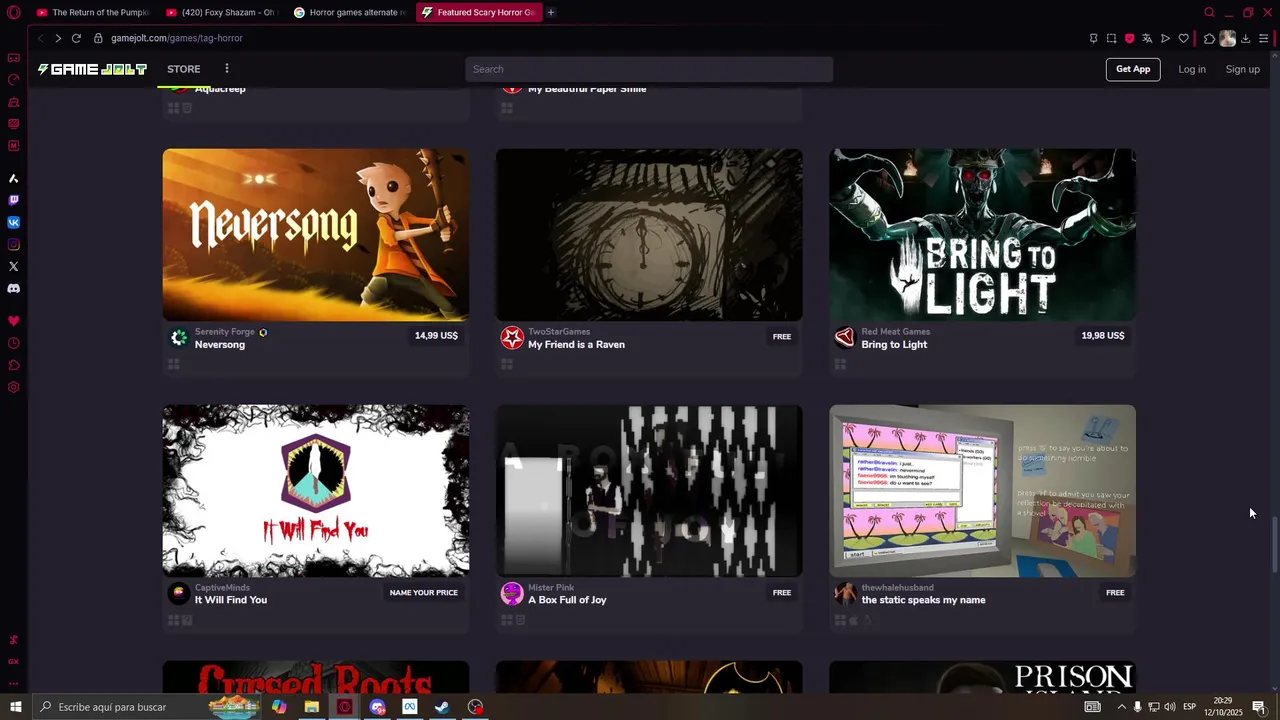The height and width of the screenshot is (720, 1280).
Task: Select the Featured Scary Horror Games tab
Action: coord(479,12)
